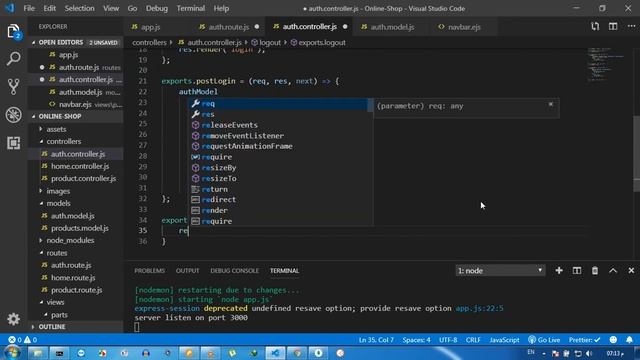Kill terminal with the trash icon
640x360 pixels.
pyautogui.click(x=595, y=271)
